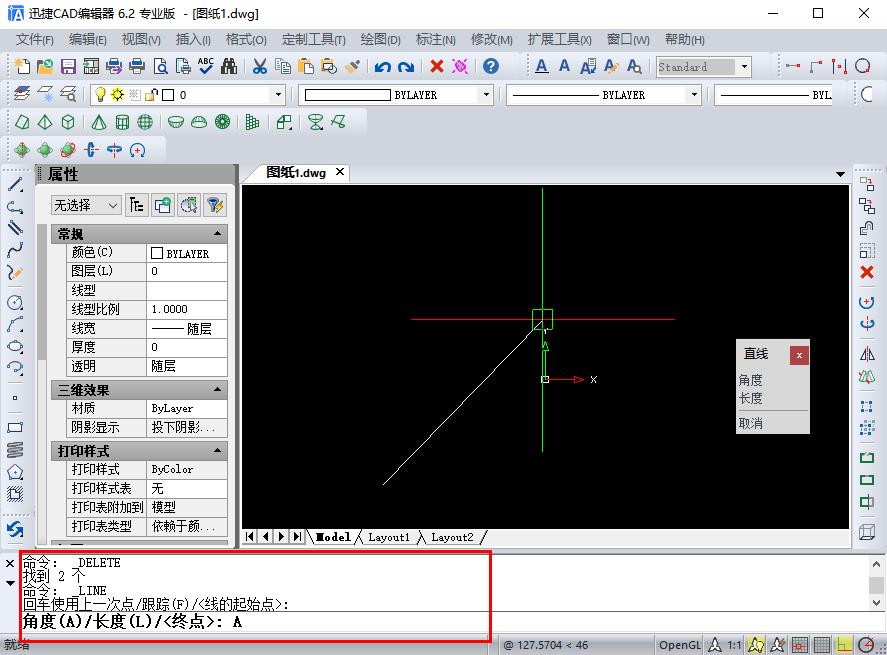
Task: Click the cylinder solid icon
Action: 122,122
